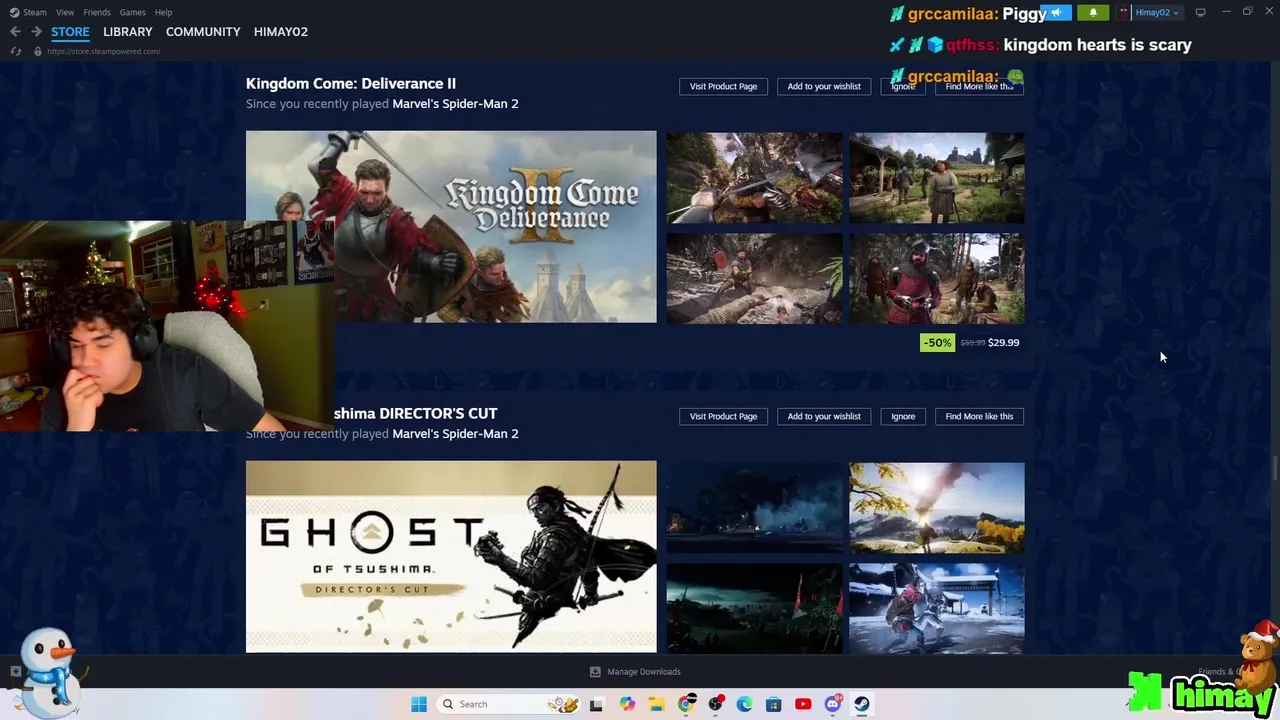
Task: Open Ghost of Tsushima dark field screenshot
Action: pyautogui.click(x=755, y=609)
